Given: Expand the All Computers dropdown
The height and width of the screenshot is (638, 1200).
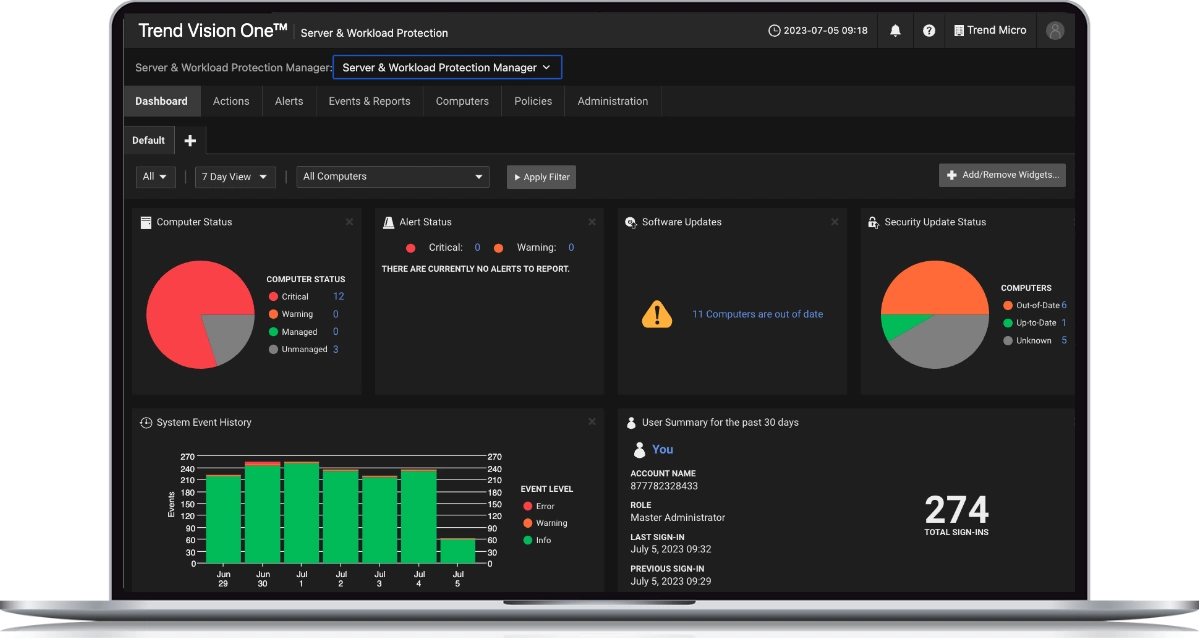Looking at the screenshot, I should tap(393, 177).
